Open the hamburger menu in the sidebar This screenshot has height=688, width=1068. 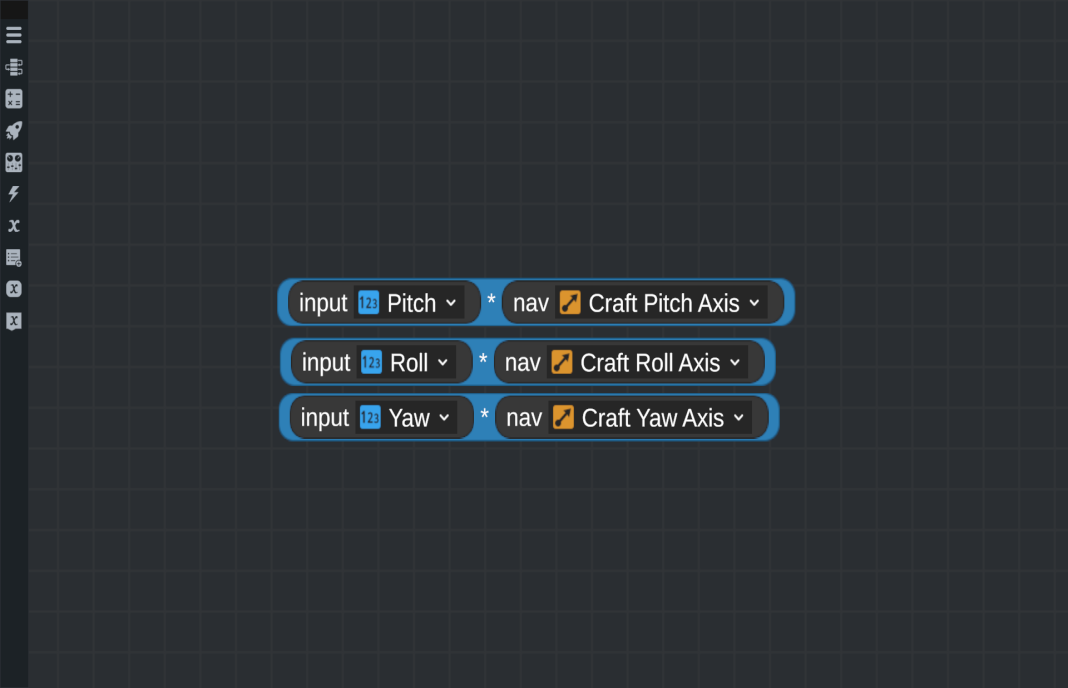coord(14,35)
